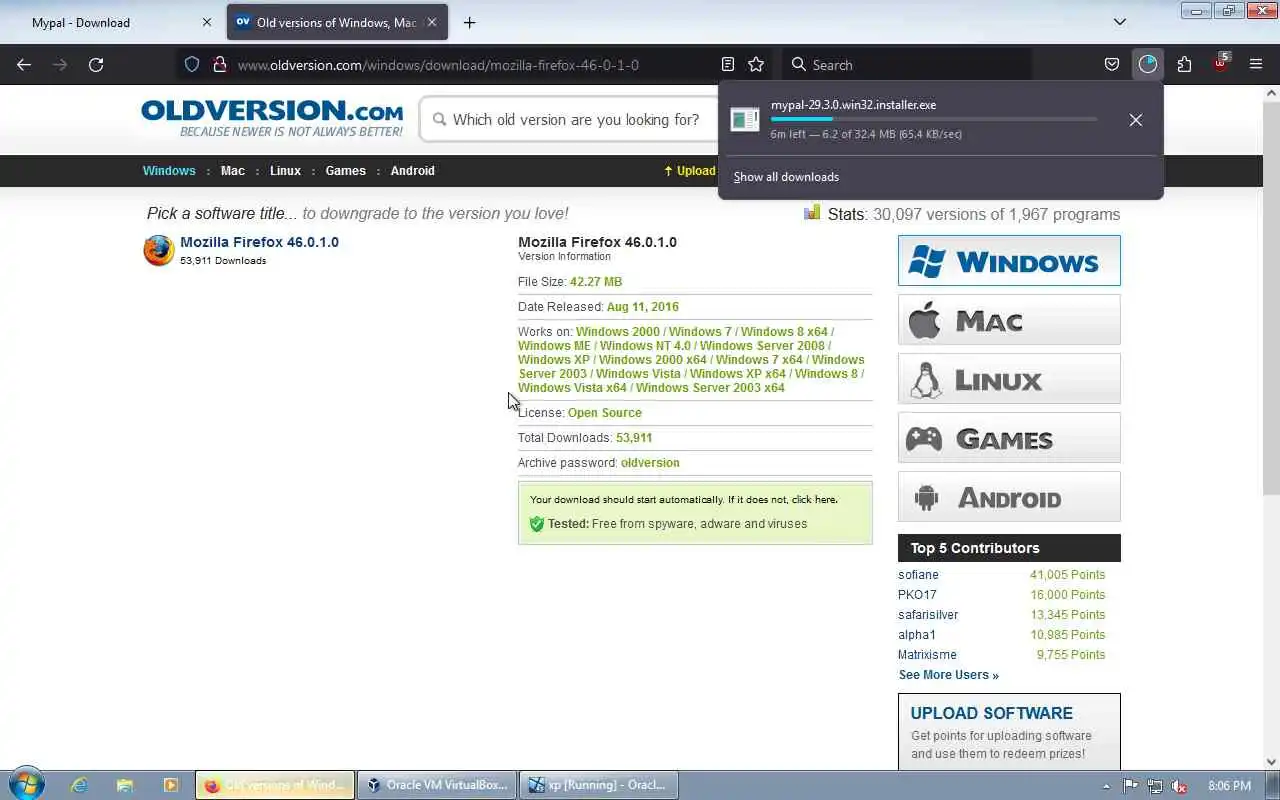The width and height of the screenshot is (1280, 800).
Task: Cancel the mypal installer download
Action: click(x=1136, y=119)
